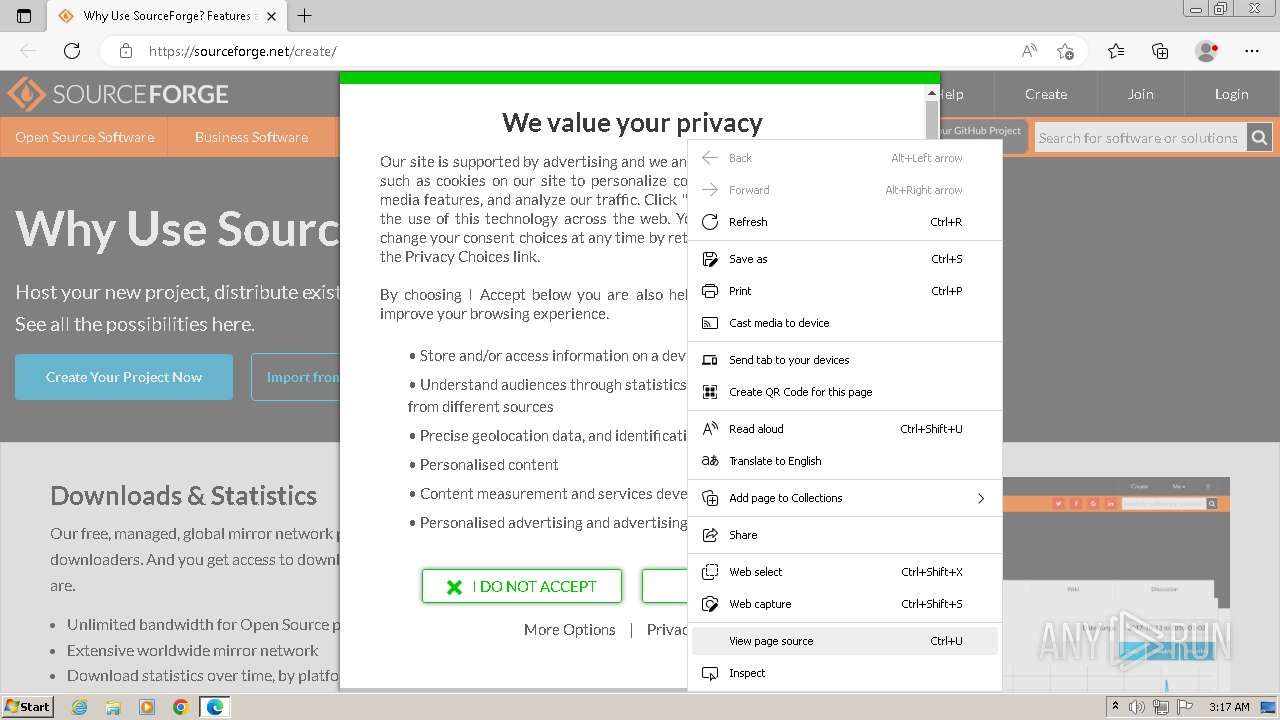Click the Web select icon
The height and width of the screenshot is (720, 1280).
pos(710,572)
